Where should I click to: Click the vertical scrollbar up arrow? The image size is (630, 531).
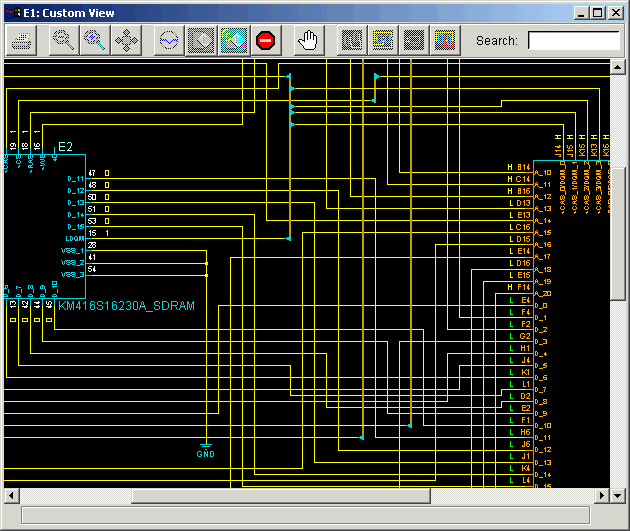coord(618,67)
